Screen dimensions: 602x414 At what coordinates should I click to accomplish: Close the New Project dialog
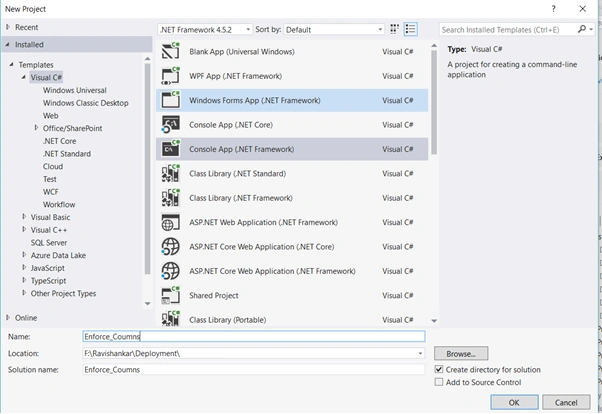[582, 9]
